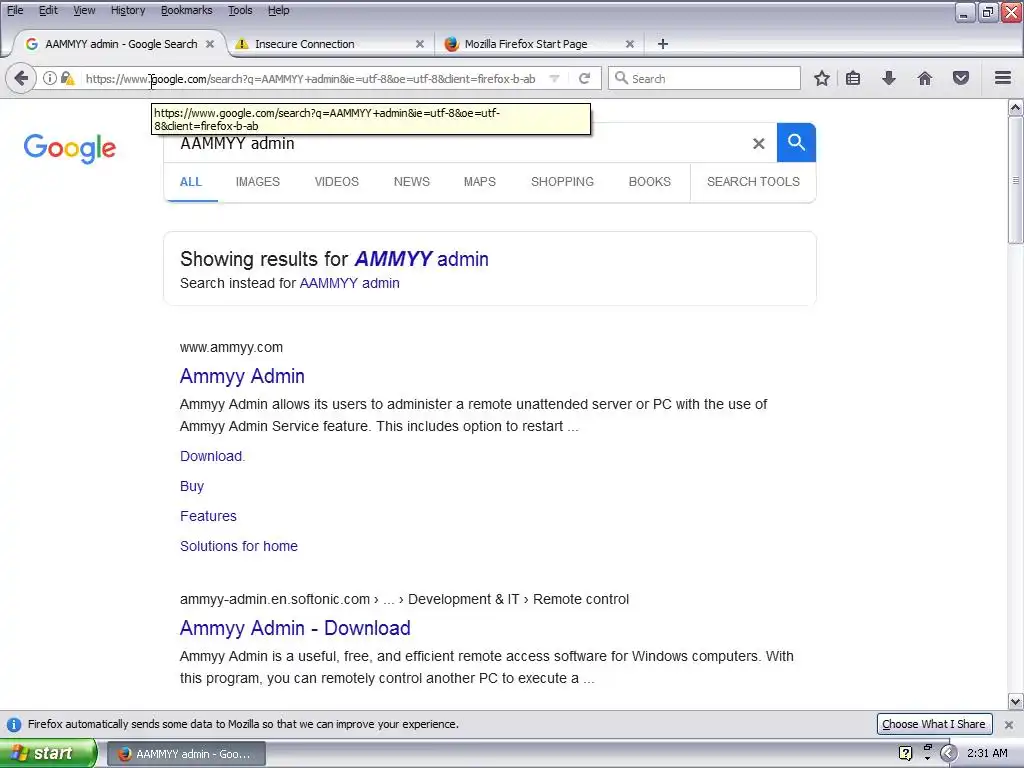Open the help icon in system tray
Image resolution: width=1024 pixels, height=768 pixels.
point(905,753)
